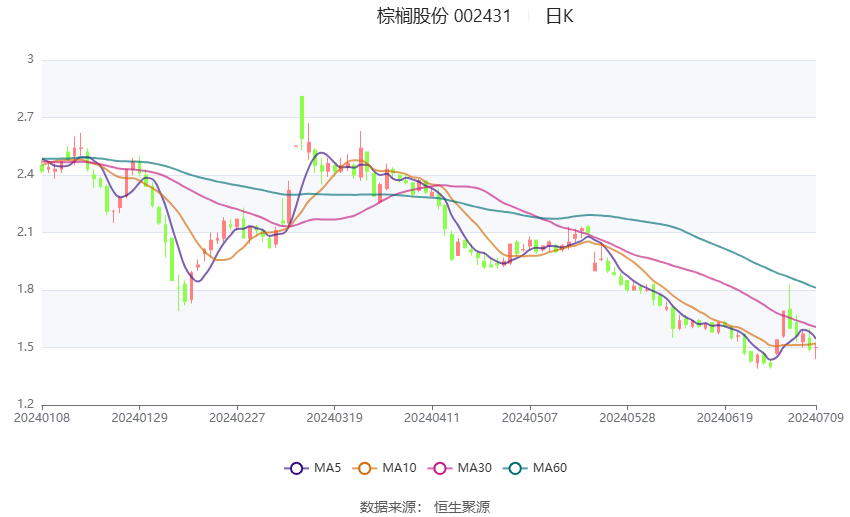The height and width of the screenshot is (517, 850).
Task: Toggle the MA10 legend series
Action: [384, 468]
